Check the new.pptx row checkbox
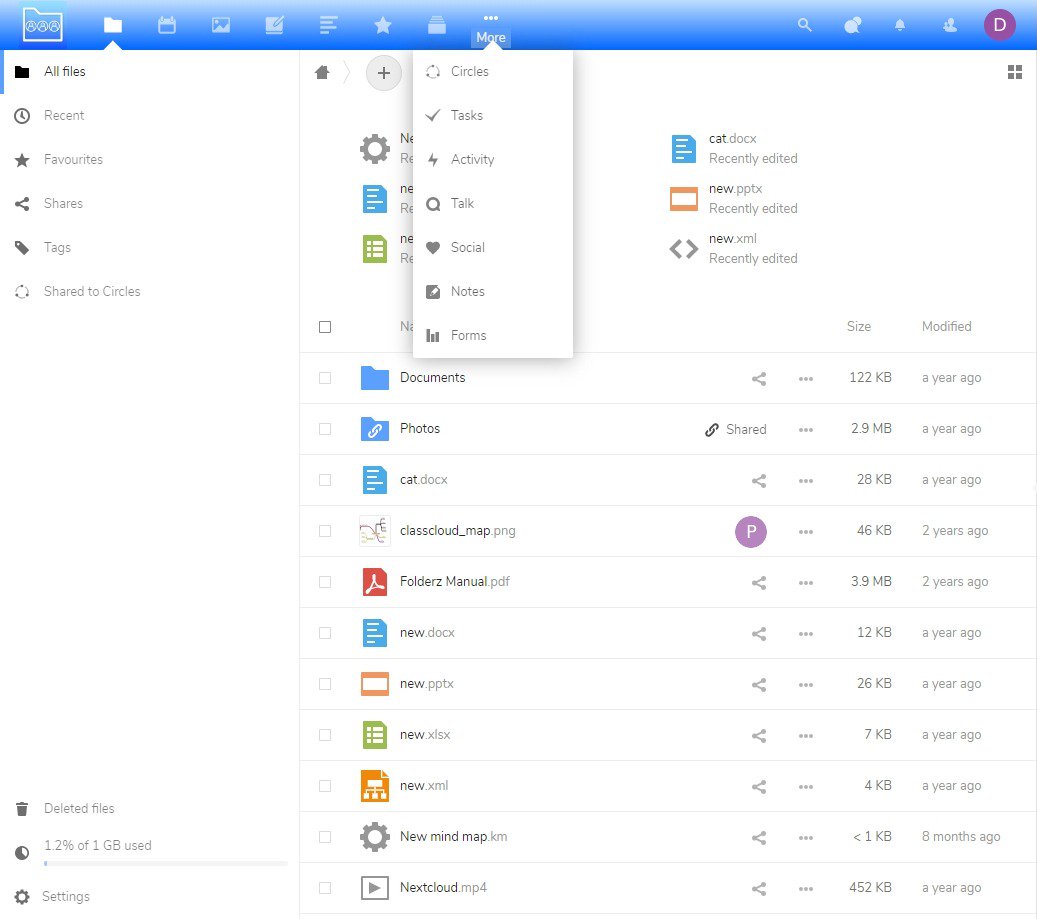 [325, 684]
